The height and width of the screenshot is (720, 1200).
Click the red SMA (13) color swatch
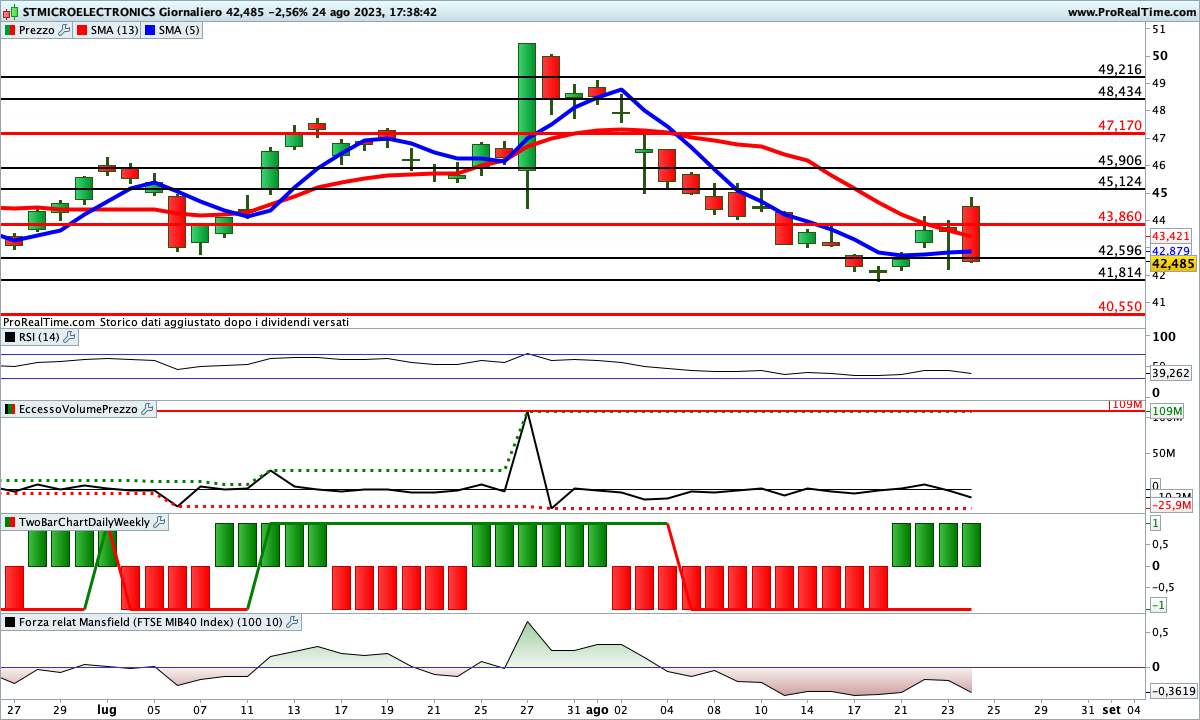[x=81, y=30]
